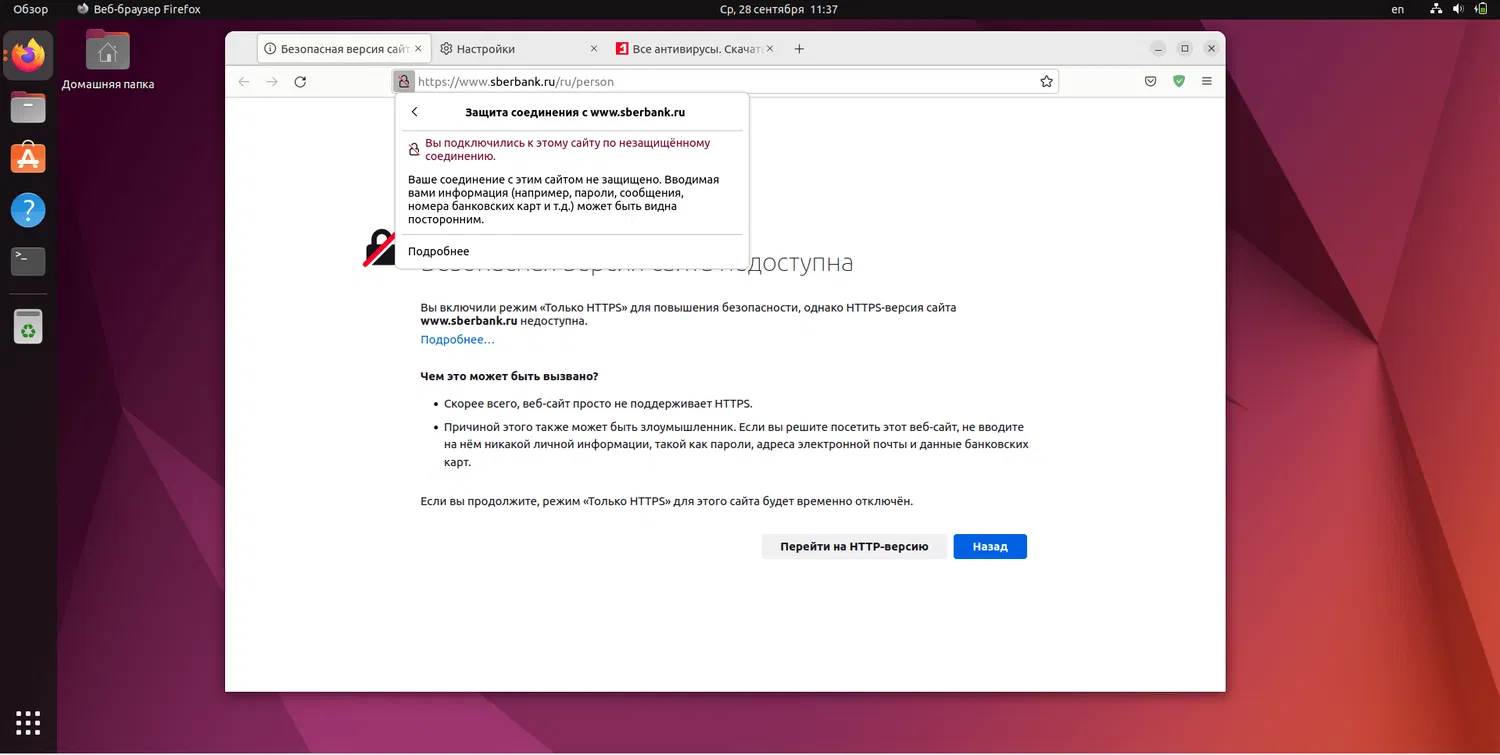Image resolution: width=1500 pixels, height=755 pixels.
Task: Bookmark this page with the star
Action: click(1047, 82)
